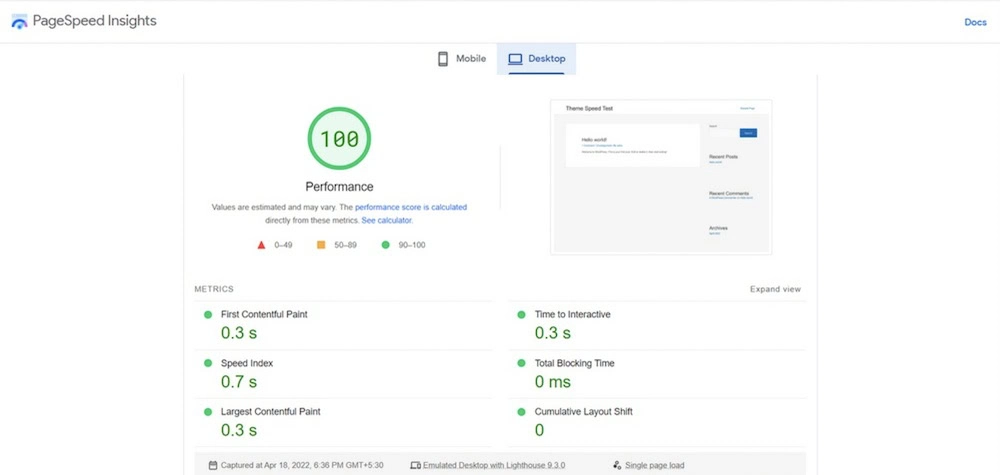This screenshot has width=1000, height=475.
Task: Click the emulated desktop device icon
Action: point(415,465)
